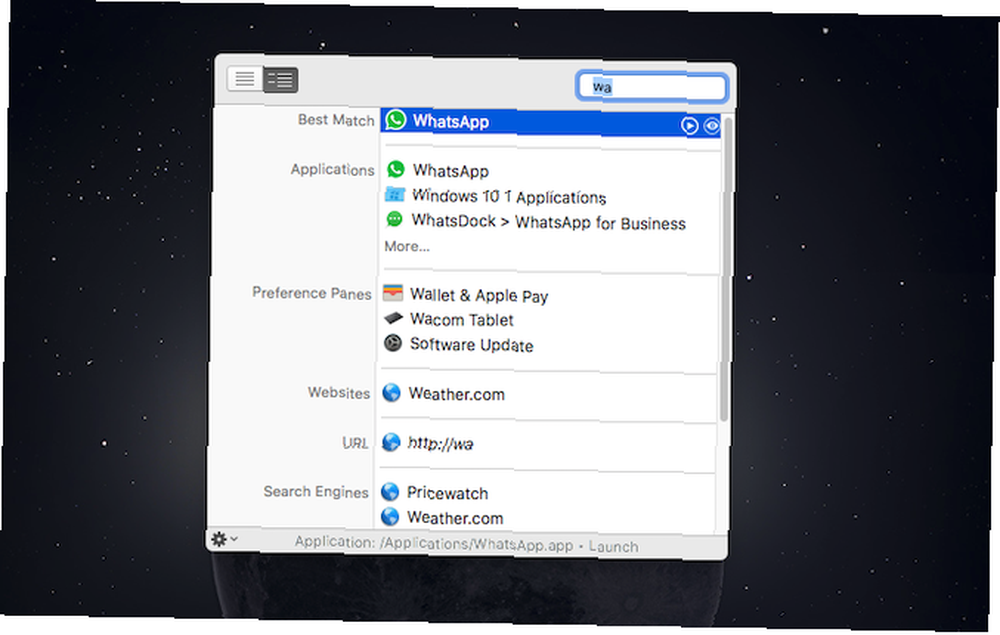Select the Best Match WhatsApp row
This screenshot has height=635, width=1000.
click(x=550, y=122)
